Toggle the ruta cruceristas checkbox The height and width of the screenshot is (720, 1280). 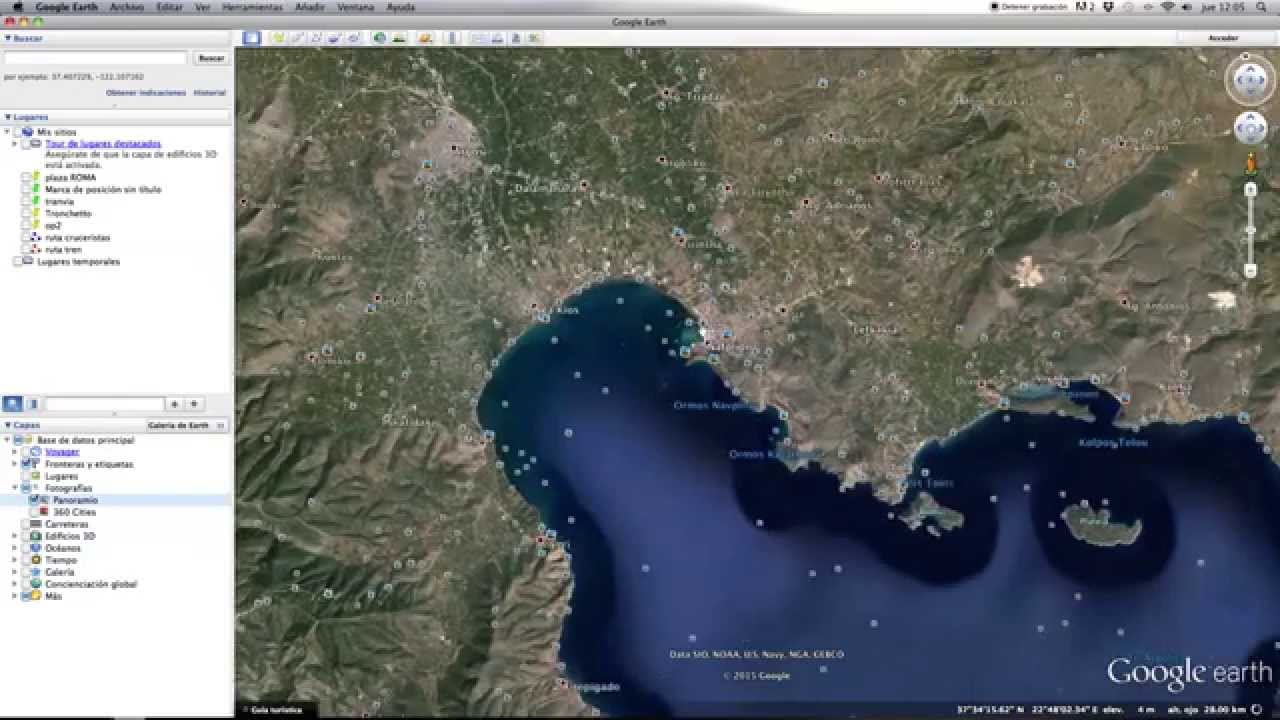tap(27, 237)
